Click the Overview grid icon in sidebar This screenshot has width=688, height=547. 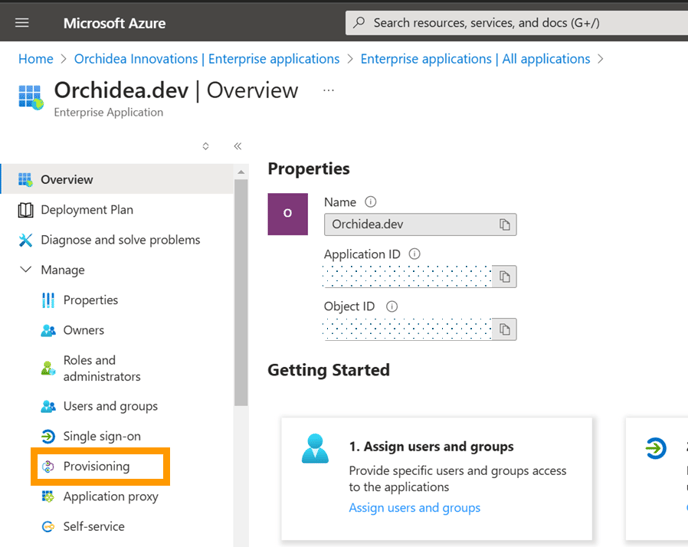pos(25,179)
